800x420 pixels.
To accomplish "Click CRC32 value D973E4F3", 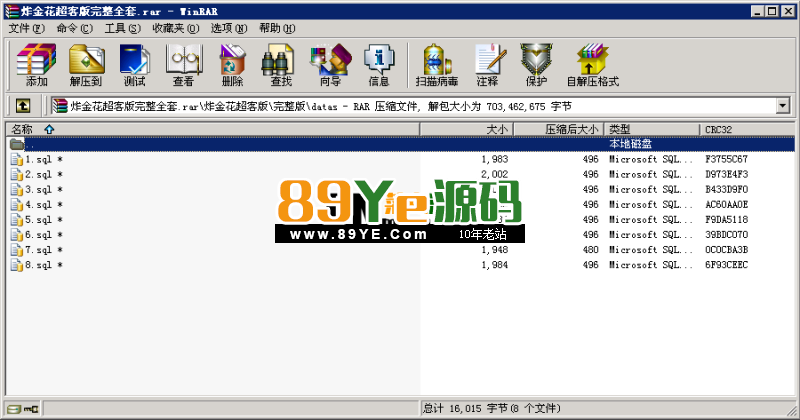I will (x=727, y=175).
